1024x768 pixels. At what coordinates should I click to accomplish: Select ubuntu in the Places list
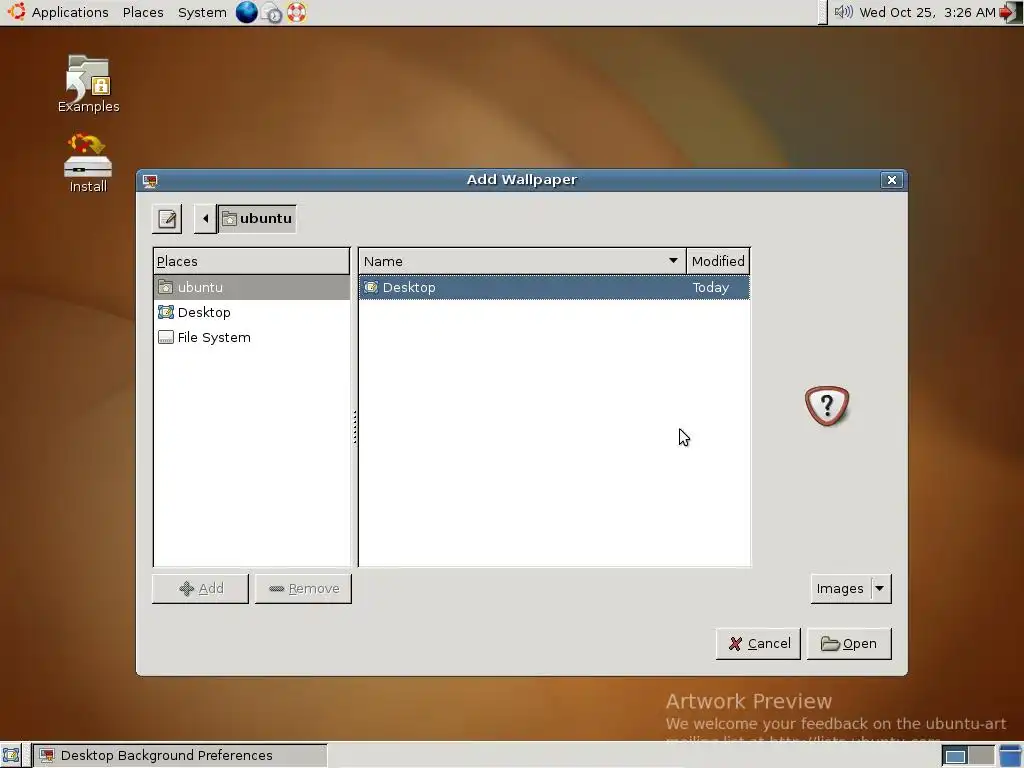pos(251,287)
